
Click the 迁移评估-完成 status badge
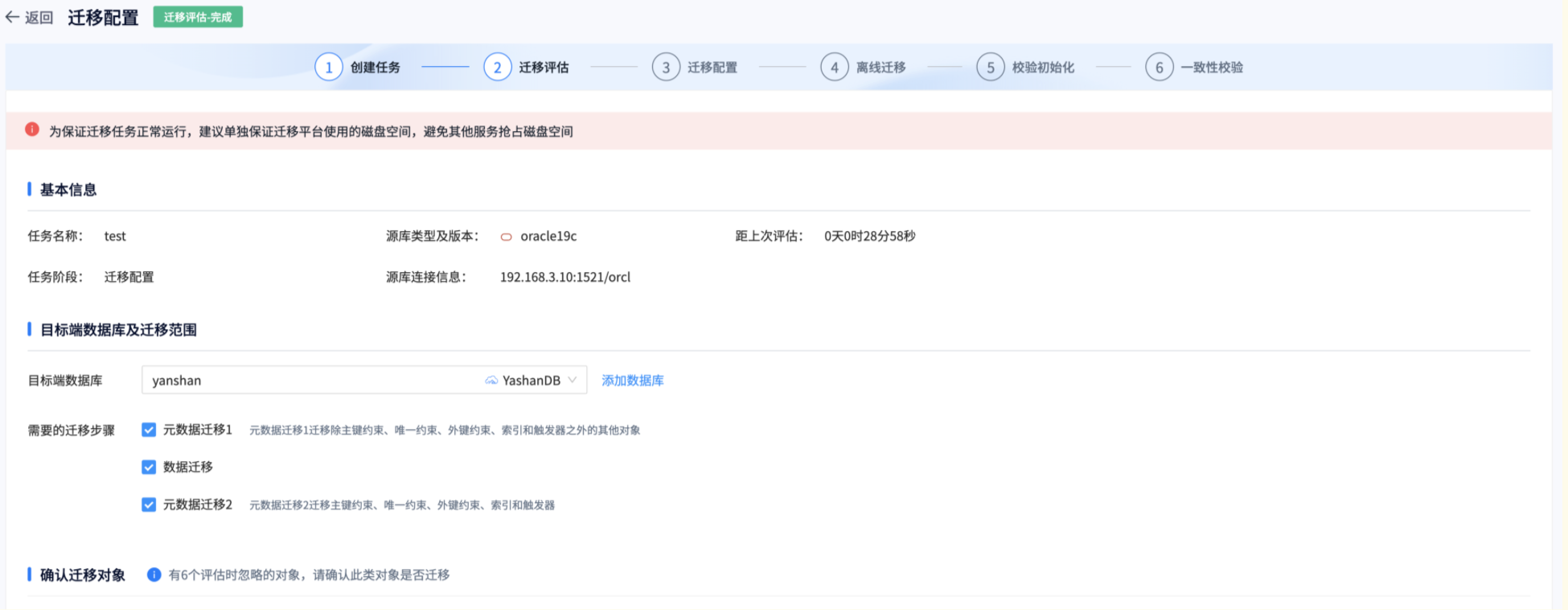(198, 17)
